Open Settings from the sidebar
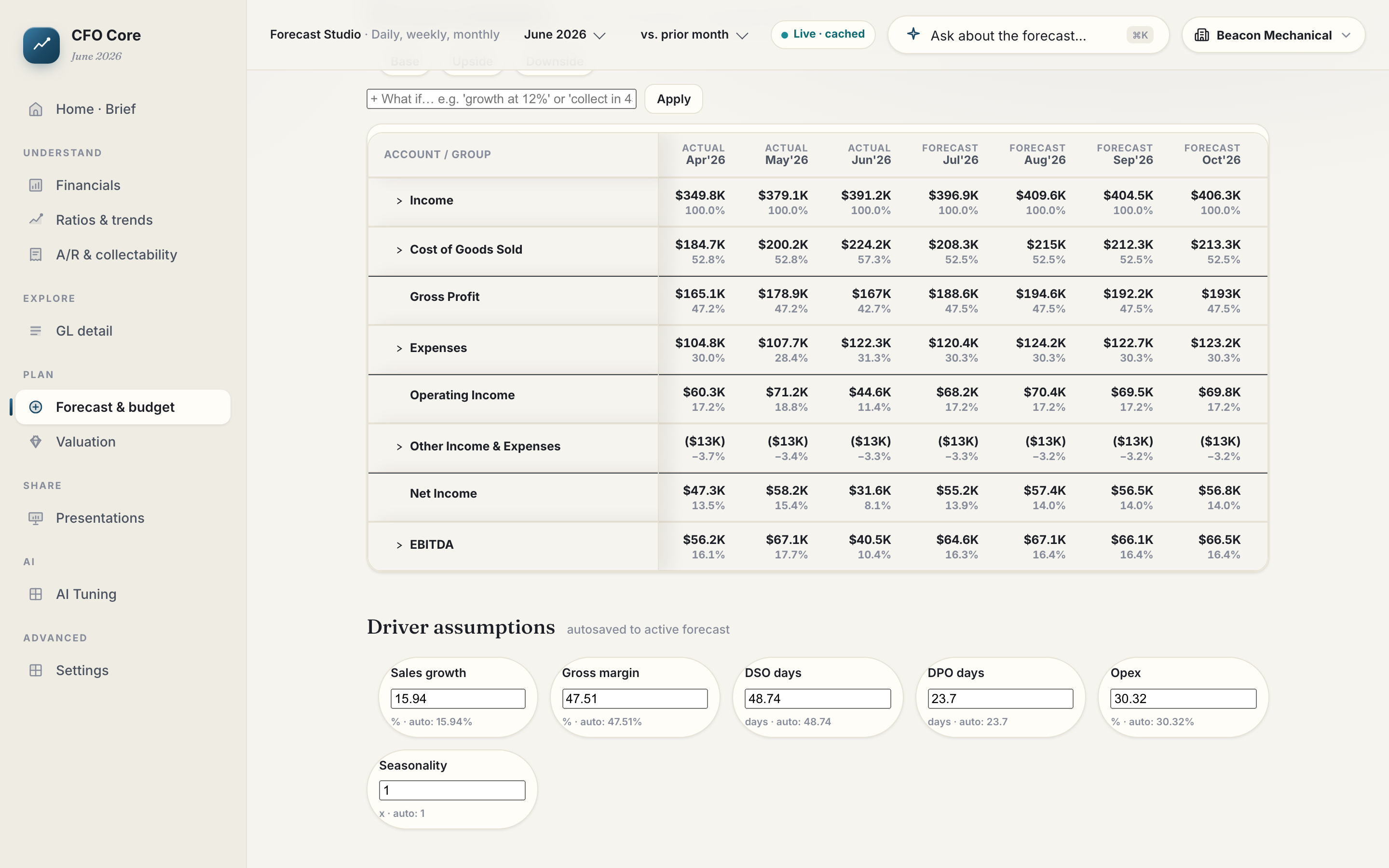Screen dimensions: 1389x868 pos(123,670)
